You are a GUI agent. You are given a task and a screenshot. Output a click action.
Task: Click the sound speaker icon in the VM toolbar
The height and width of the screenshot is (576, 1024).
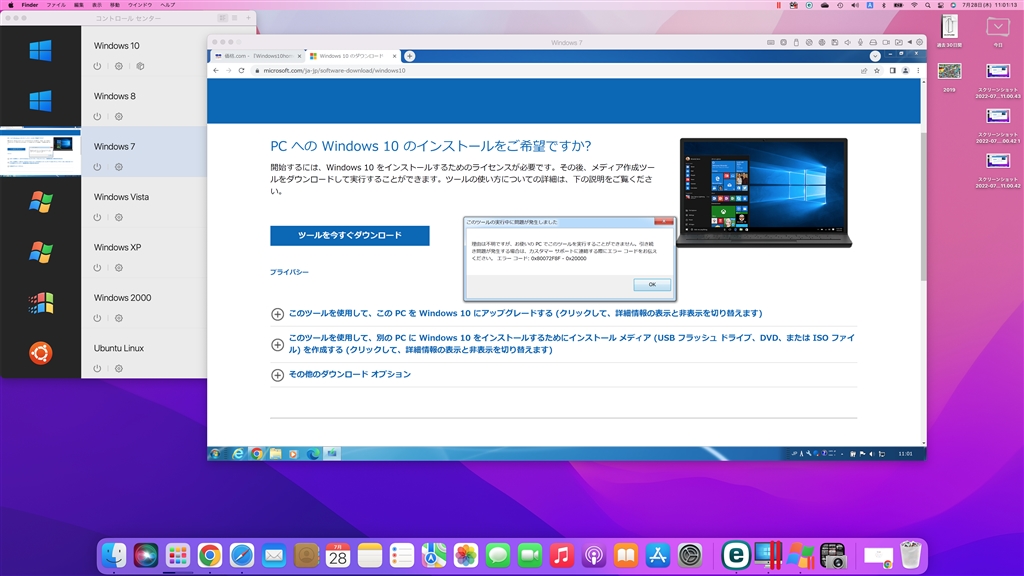847,42
